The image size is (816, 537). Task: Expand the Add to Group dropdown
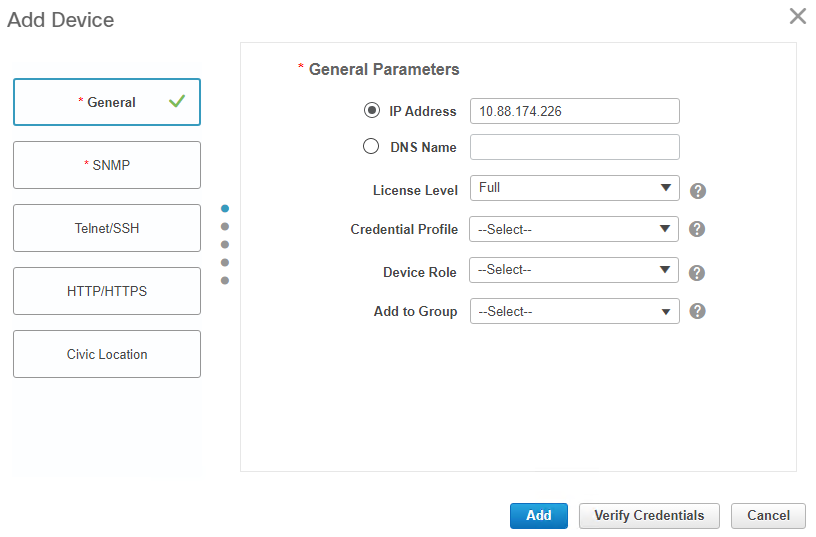(x=574, y=311)
